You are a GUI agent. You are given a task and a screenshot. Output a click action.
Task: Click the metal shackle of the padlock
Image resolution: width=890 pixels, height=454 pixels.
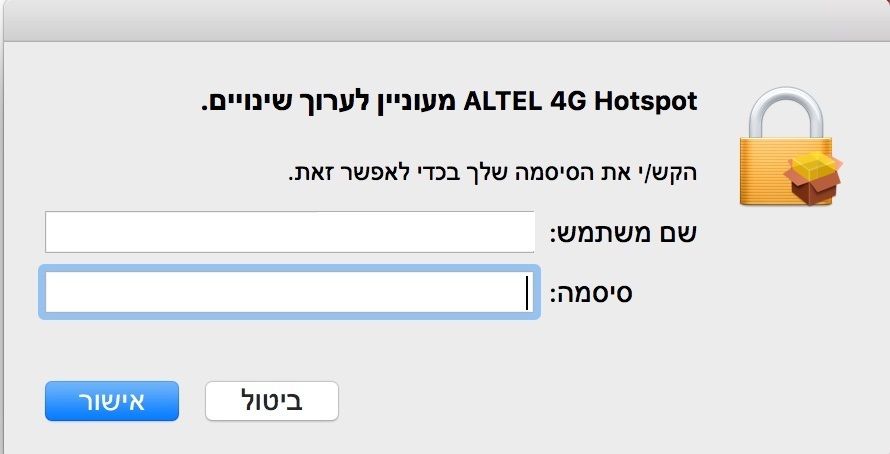pos(785,105)
